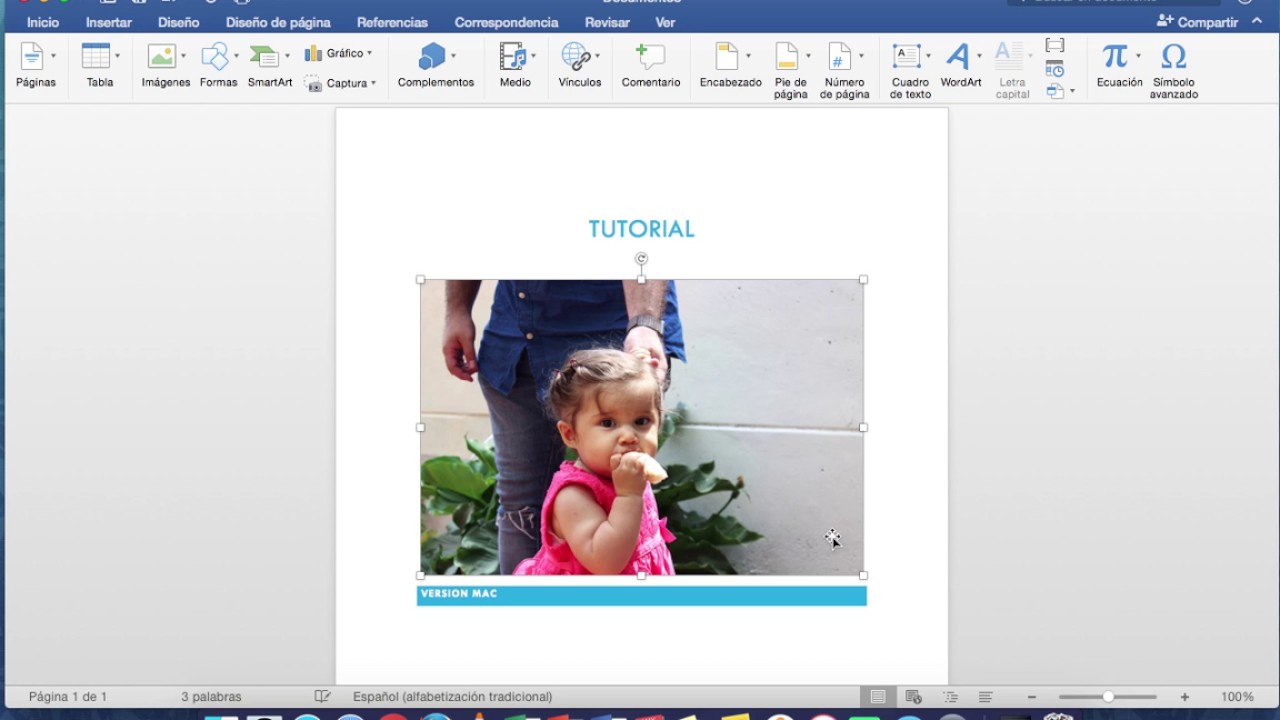
Task: Expand the Imágenes dropdown arrow
Action: [x=183, y=56]
